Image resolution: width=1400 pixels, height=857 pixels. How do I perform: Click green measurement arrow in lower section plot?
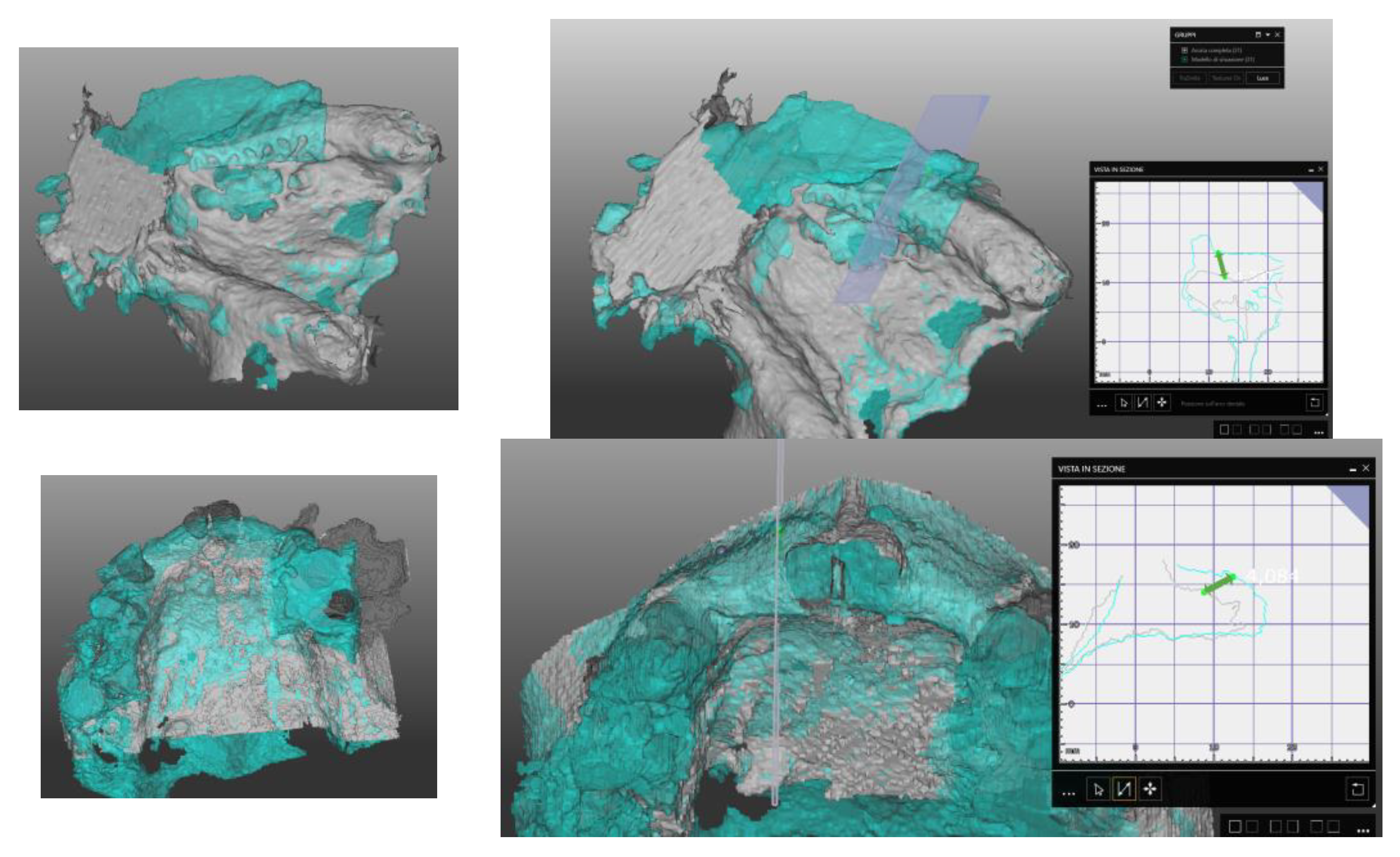click(x=1218, y=585)
